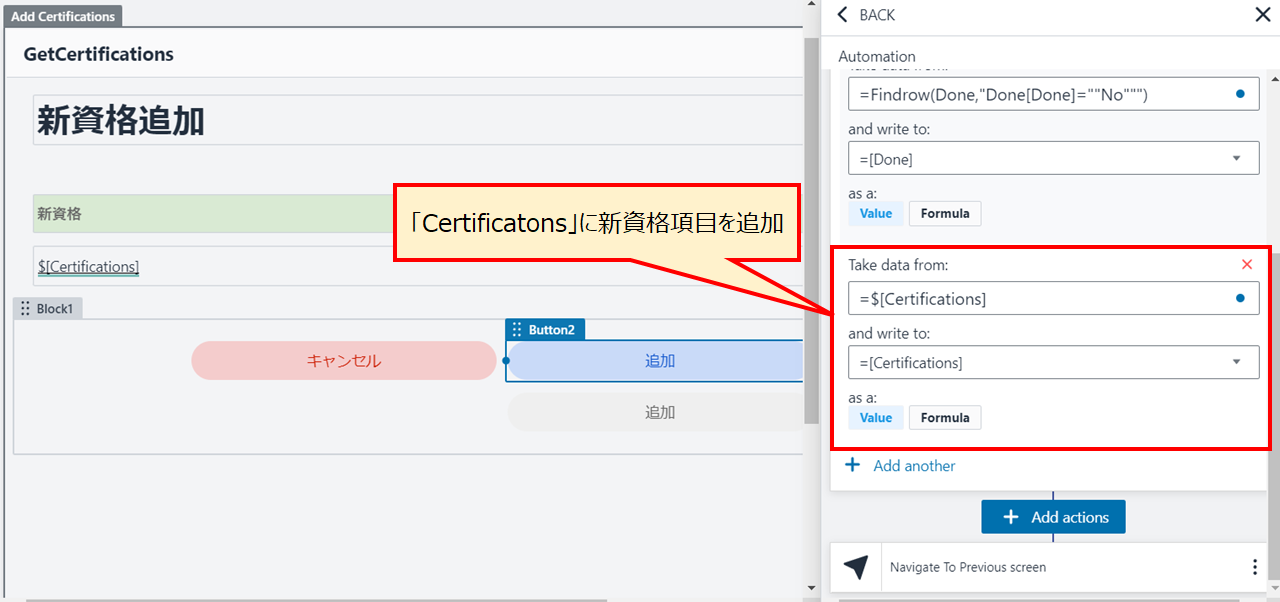Viewport: 1280px width, 602px height.
Task: Click the blue dot in the =$[Certifications] field
Action: (1240, 298)
